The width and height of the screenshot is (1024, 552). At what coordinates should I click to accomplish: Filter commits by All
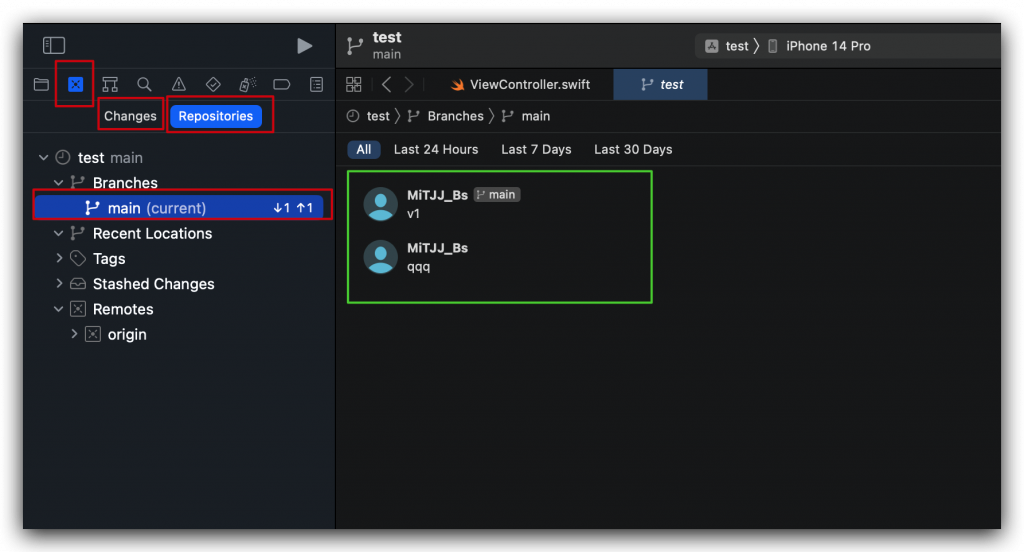364,150
